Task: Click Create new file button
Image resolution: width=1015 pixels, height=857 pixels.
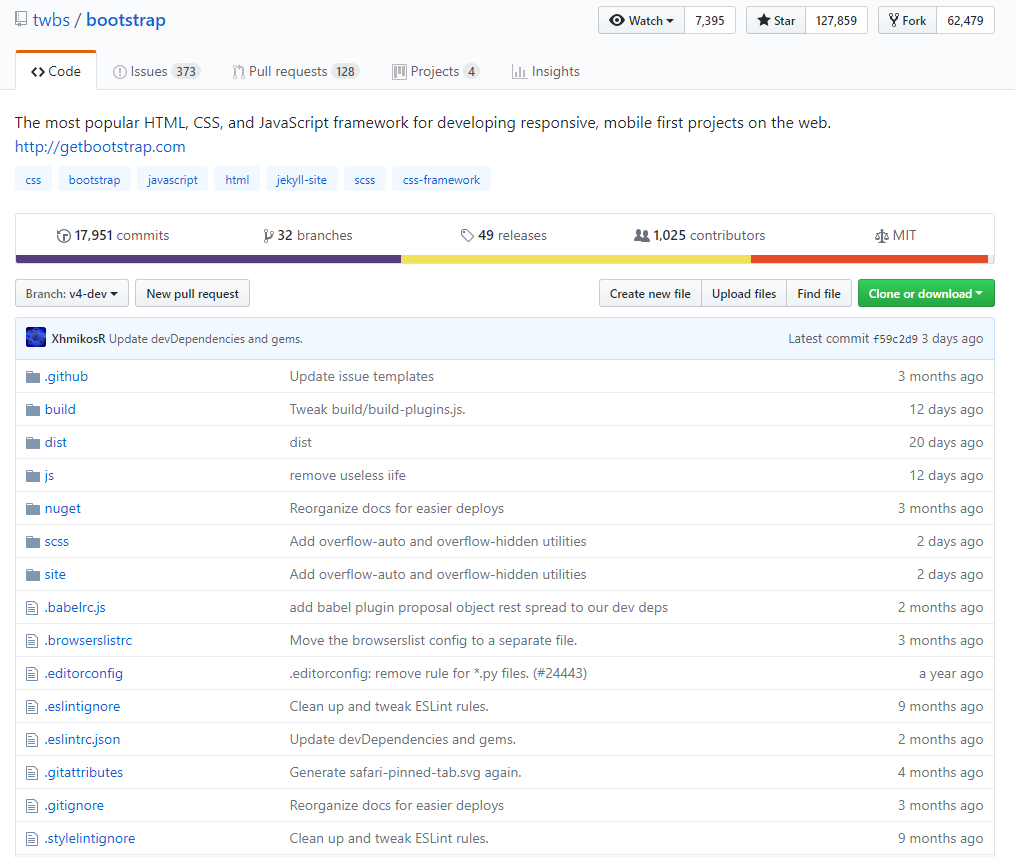Action: (650, 294)
